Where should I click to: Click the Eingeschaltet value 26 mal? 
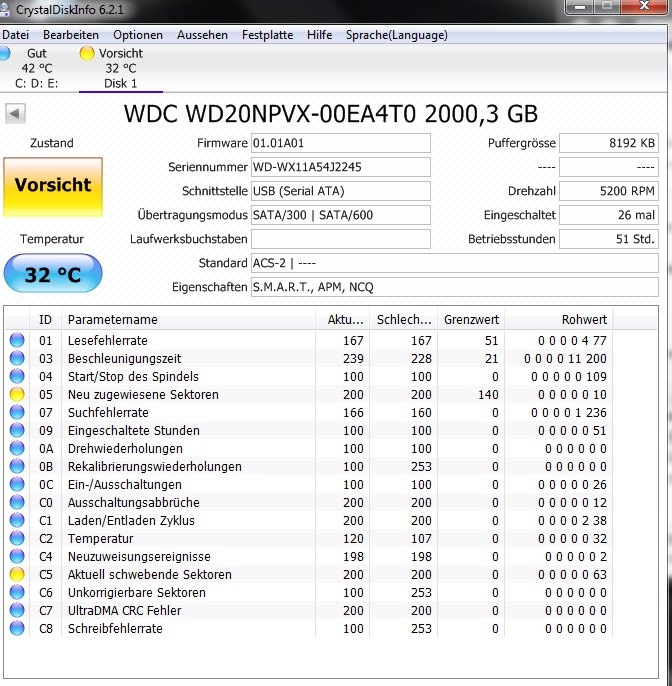[609, 215]
